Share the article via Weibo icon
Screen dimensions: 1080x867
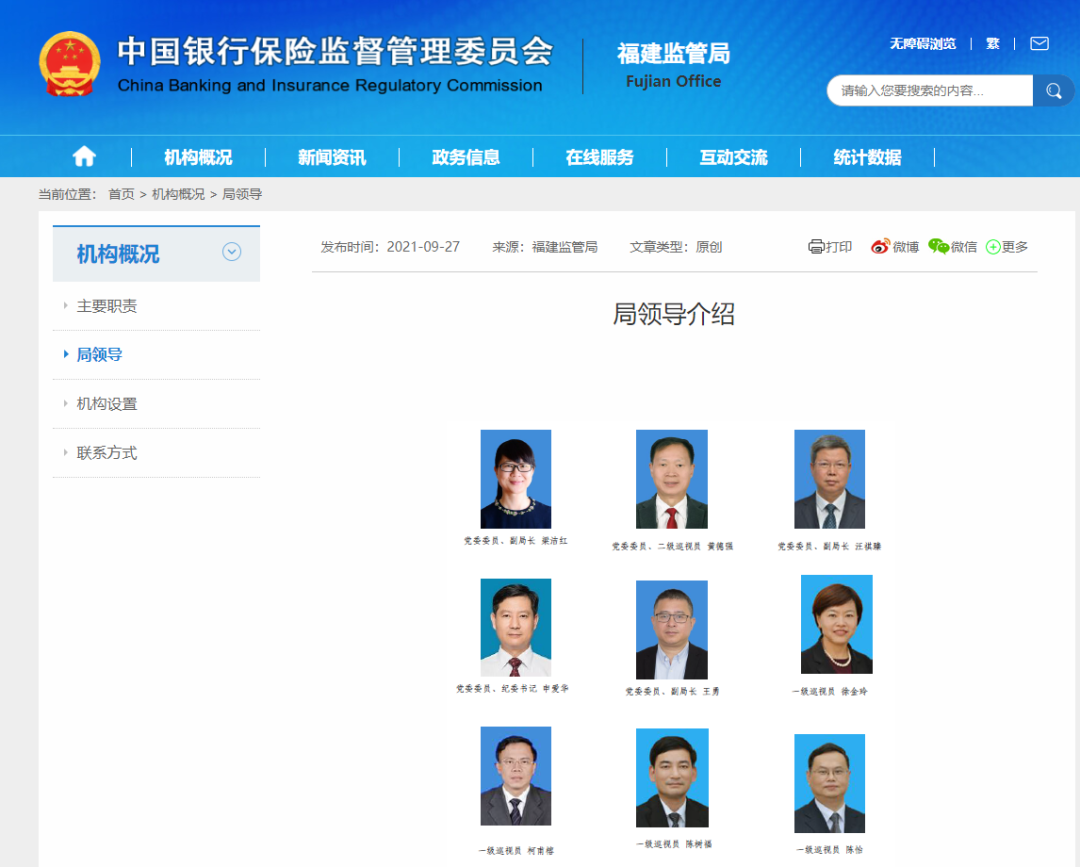(x=880, y=247)
